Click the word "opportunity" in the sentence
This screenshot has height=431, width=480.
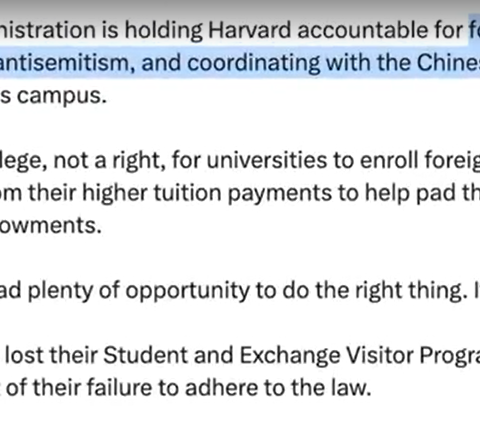188,291
